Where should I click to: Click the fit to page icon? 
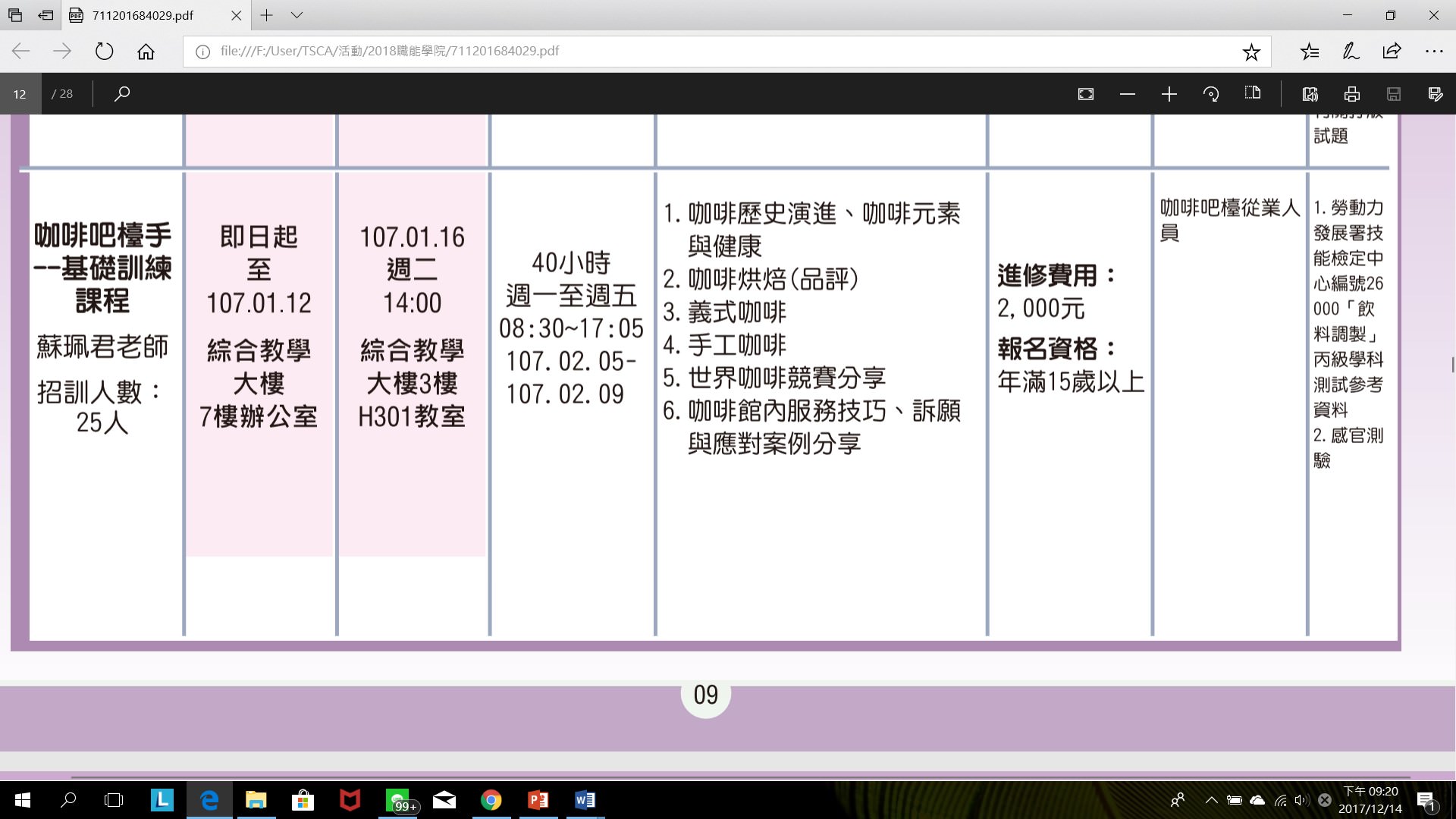1085,94
